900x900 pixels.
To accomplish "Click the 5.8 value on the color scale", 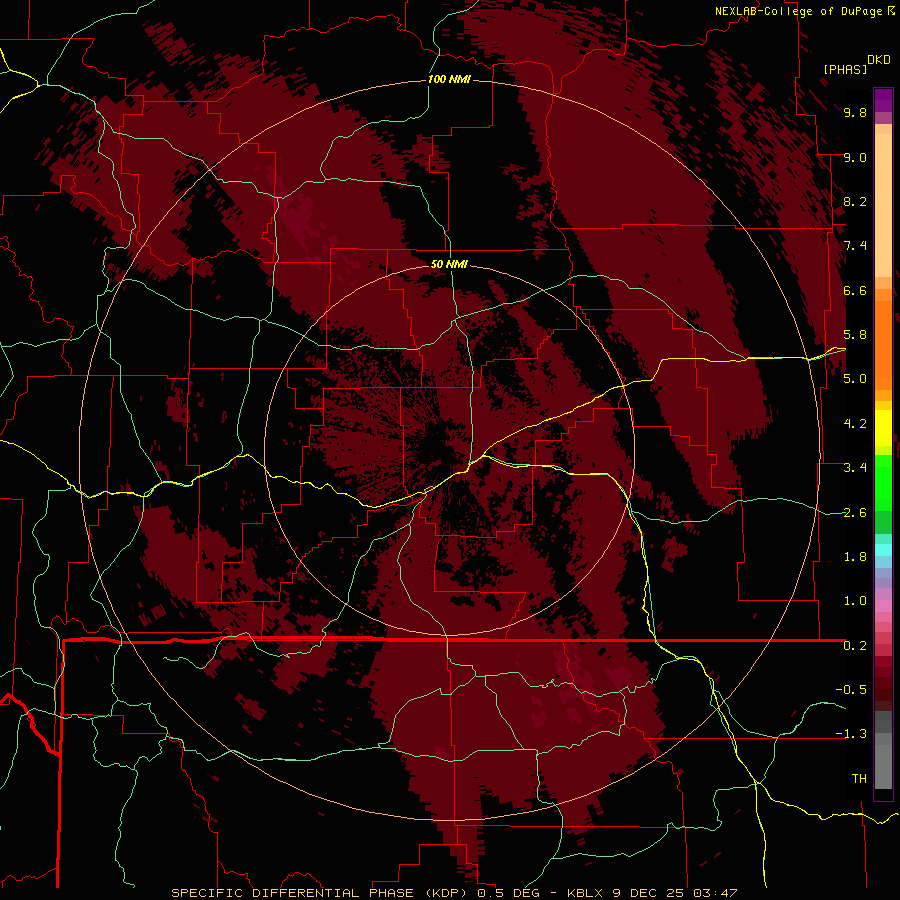I will pyautogui.click(x=855, y=335).
